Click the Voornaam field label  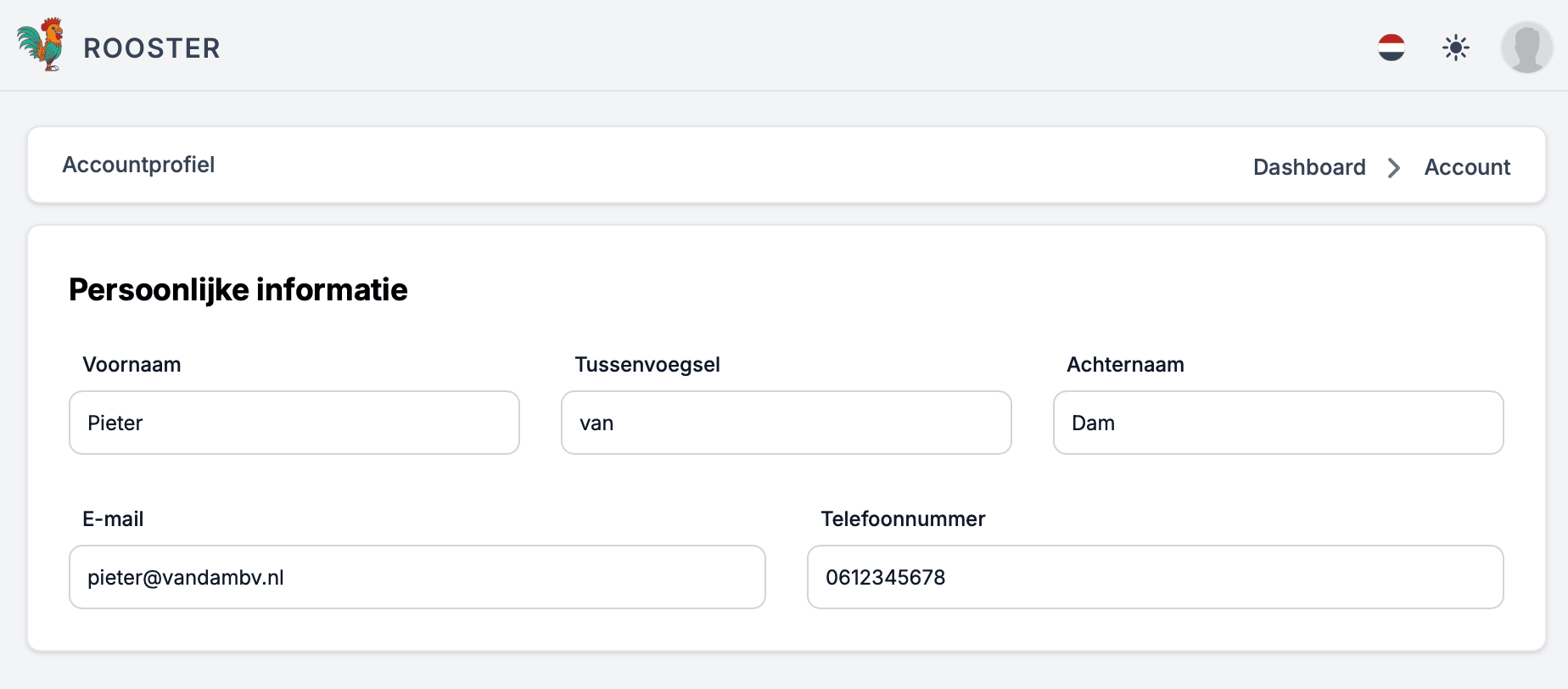(132, 365)
